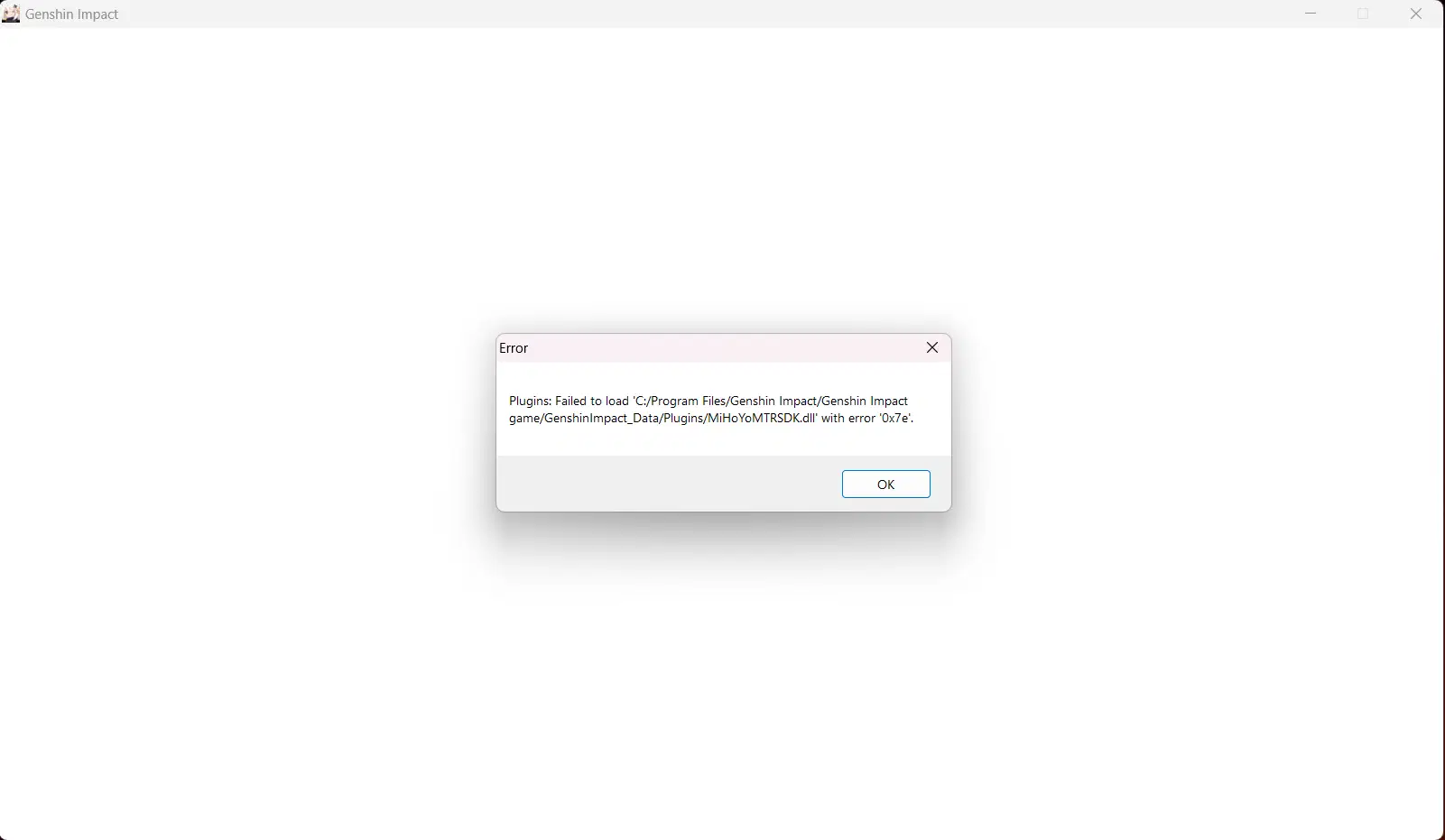
Task: Select the "Plugins:" word in the message
Action: (x=530, y=401)
